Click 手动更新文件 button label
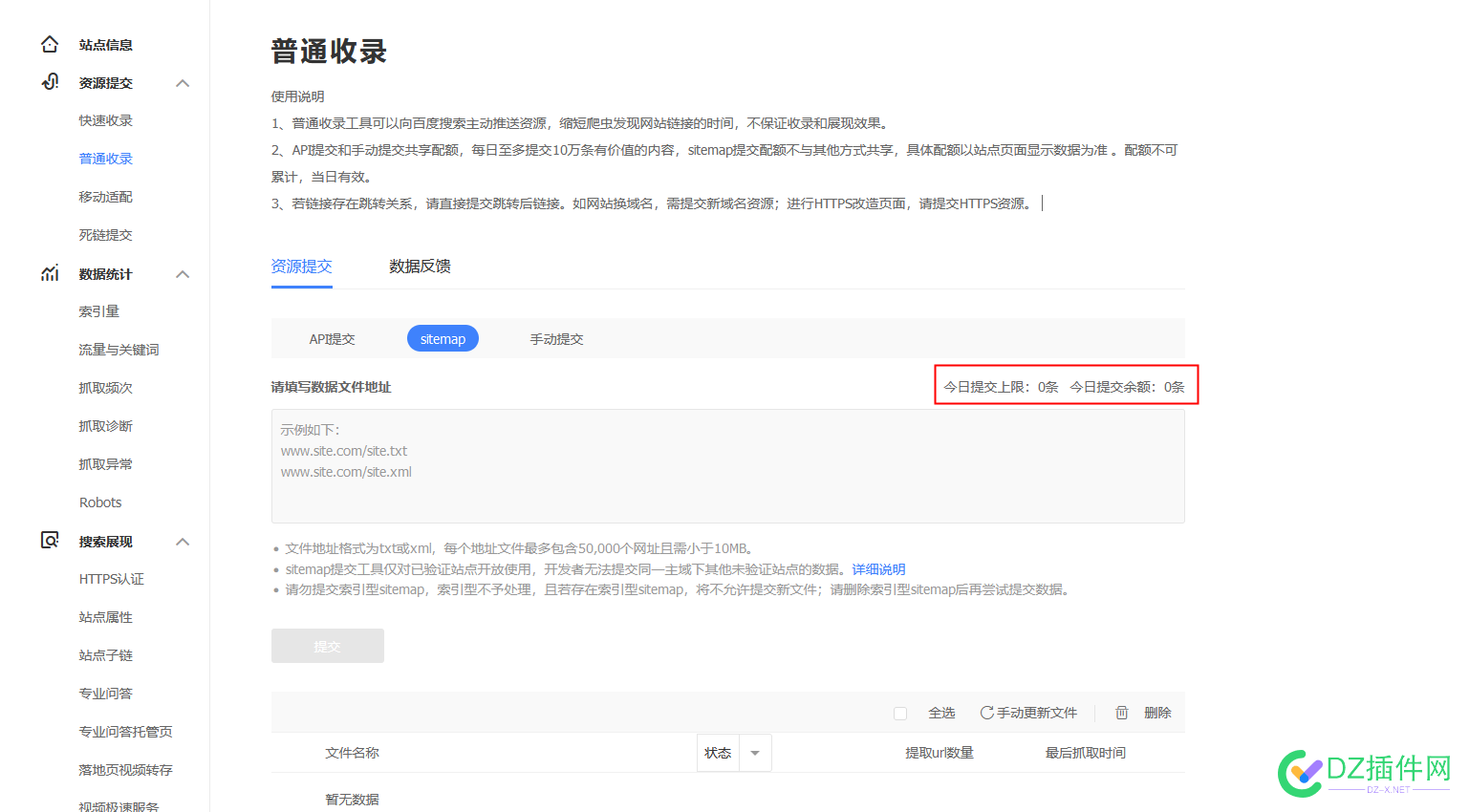The image size is (1469, 812). (x=1037, y=713)
